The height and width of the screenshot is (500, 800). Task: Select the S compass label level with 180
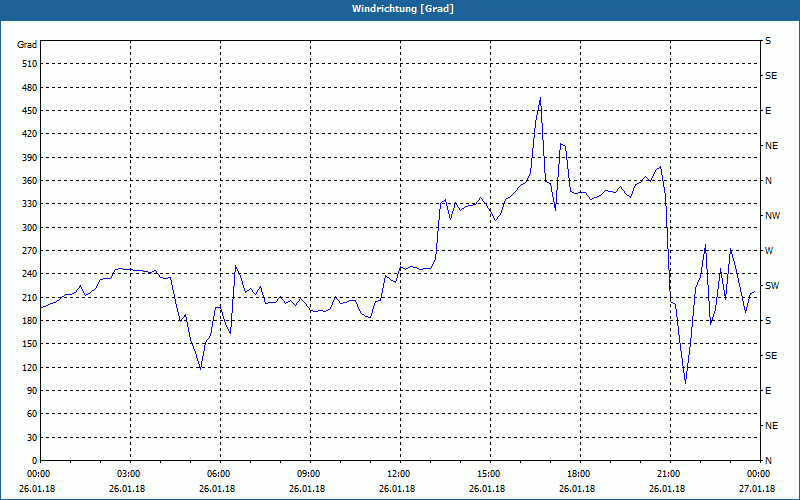click(x=768, y=321)
